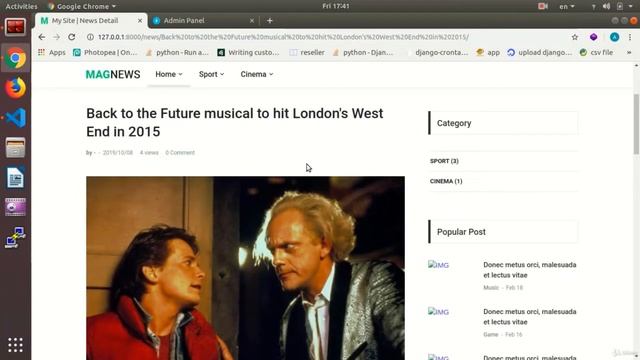The width and height of the screenshot is (640, 360).
Task: Open Chrome three-dot menu
Action: 630,37
